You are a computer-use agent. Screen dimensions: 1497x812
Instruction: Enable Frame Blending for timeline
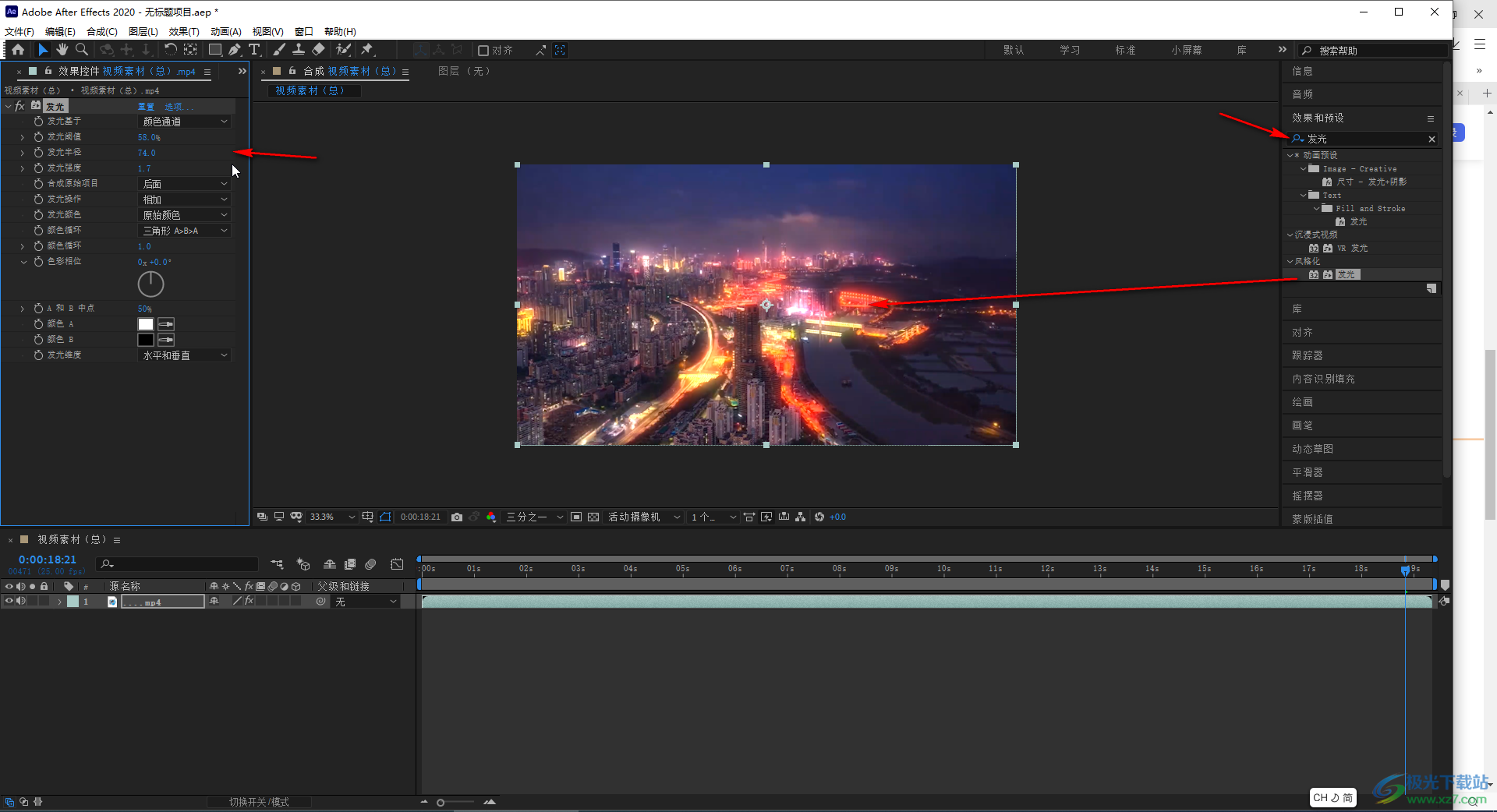[x=350, y=564]
